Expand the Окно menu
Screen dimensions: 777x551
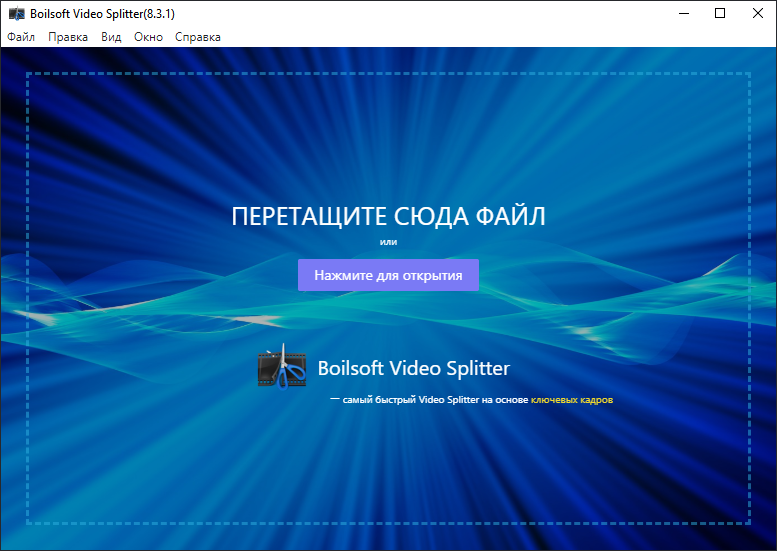click(148, 37)
